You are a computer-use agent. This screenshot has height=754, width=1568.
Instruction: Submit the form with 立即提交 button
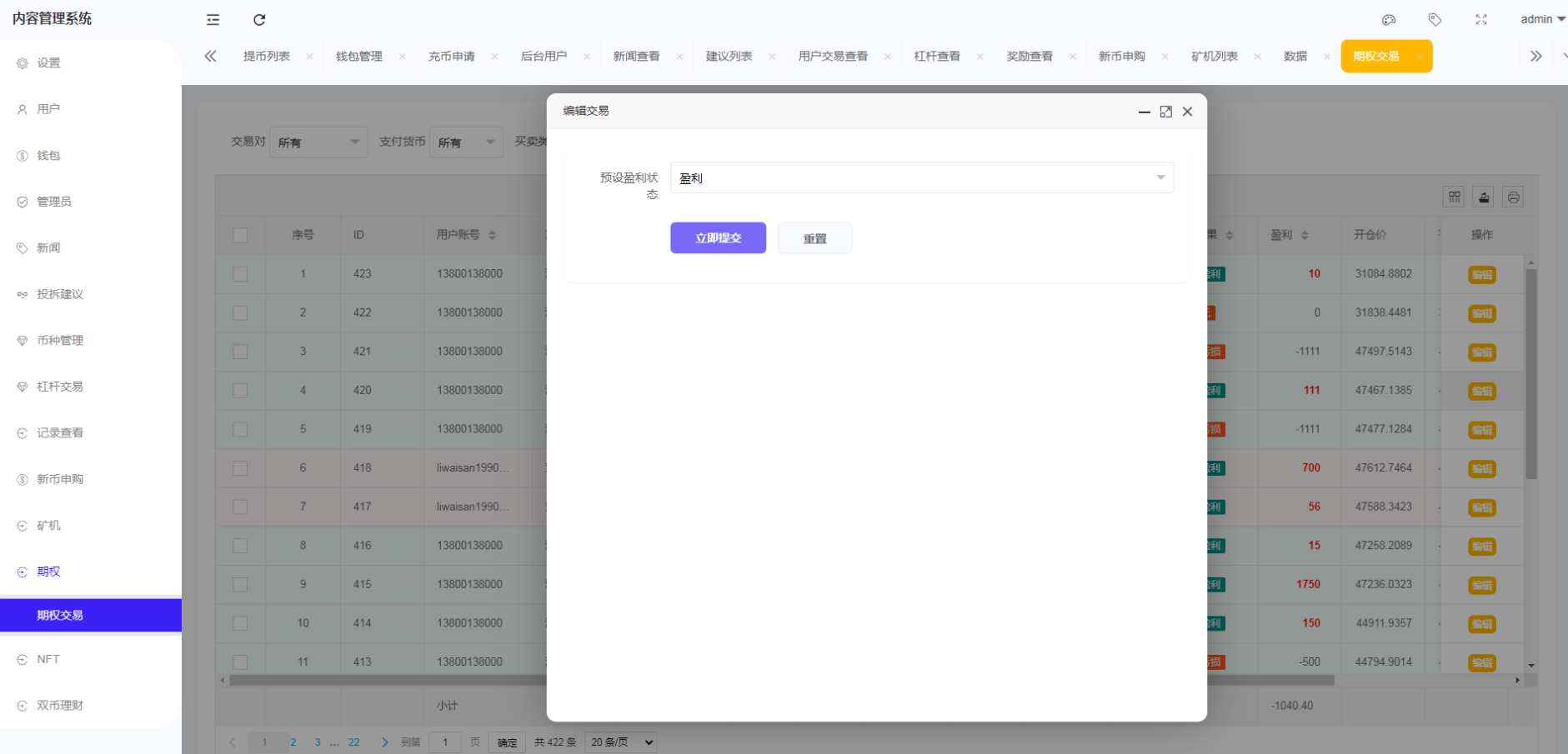(x=717, y=237)
